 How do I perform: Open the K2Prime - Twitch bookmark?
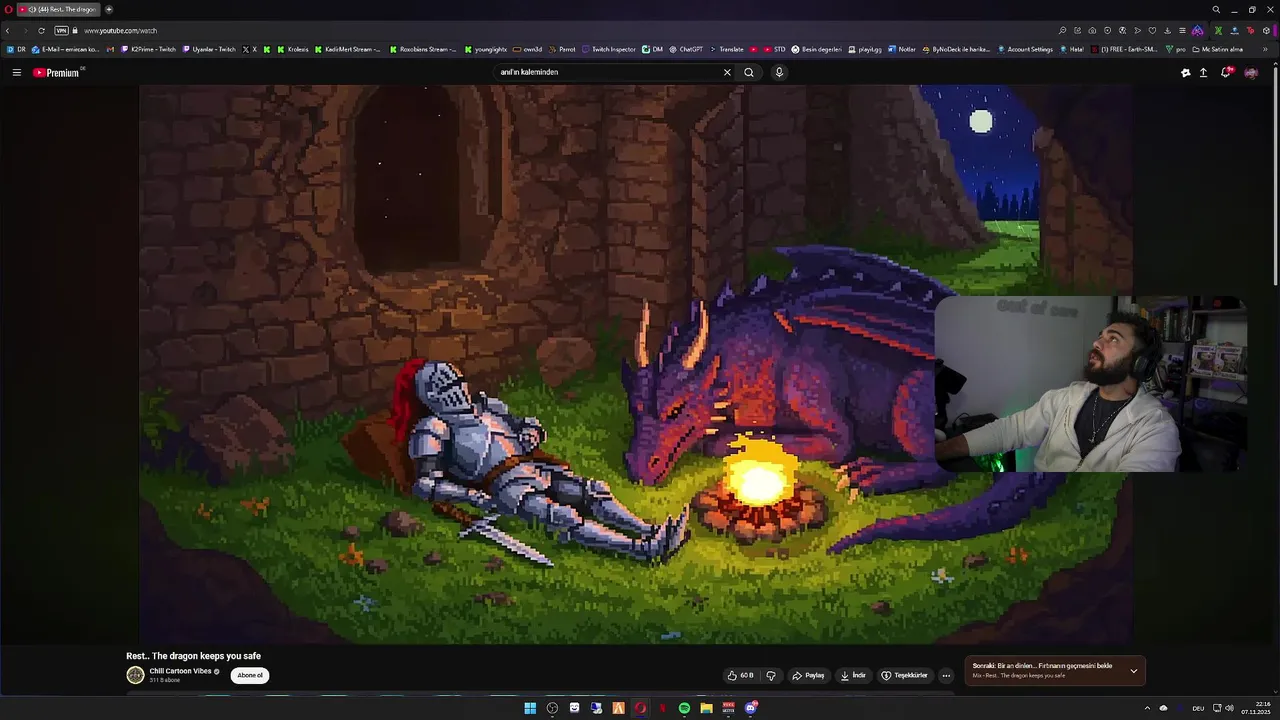click(x=147, y=49)
